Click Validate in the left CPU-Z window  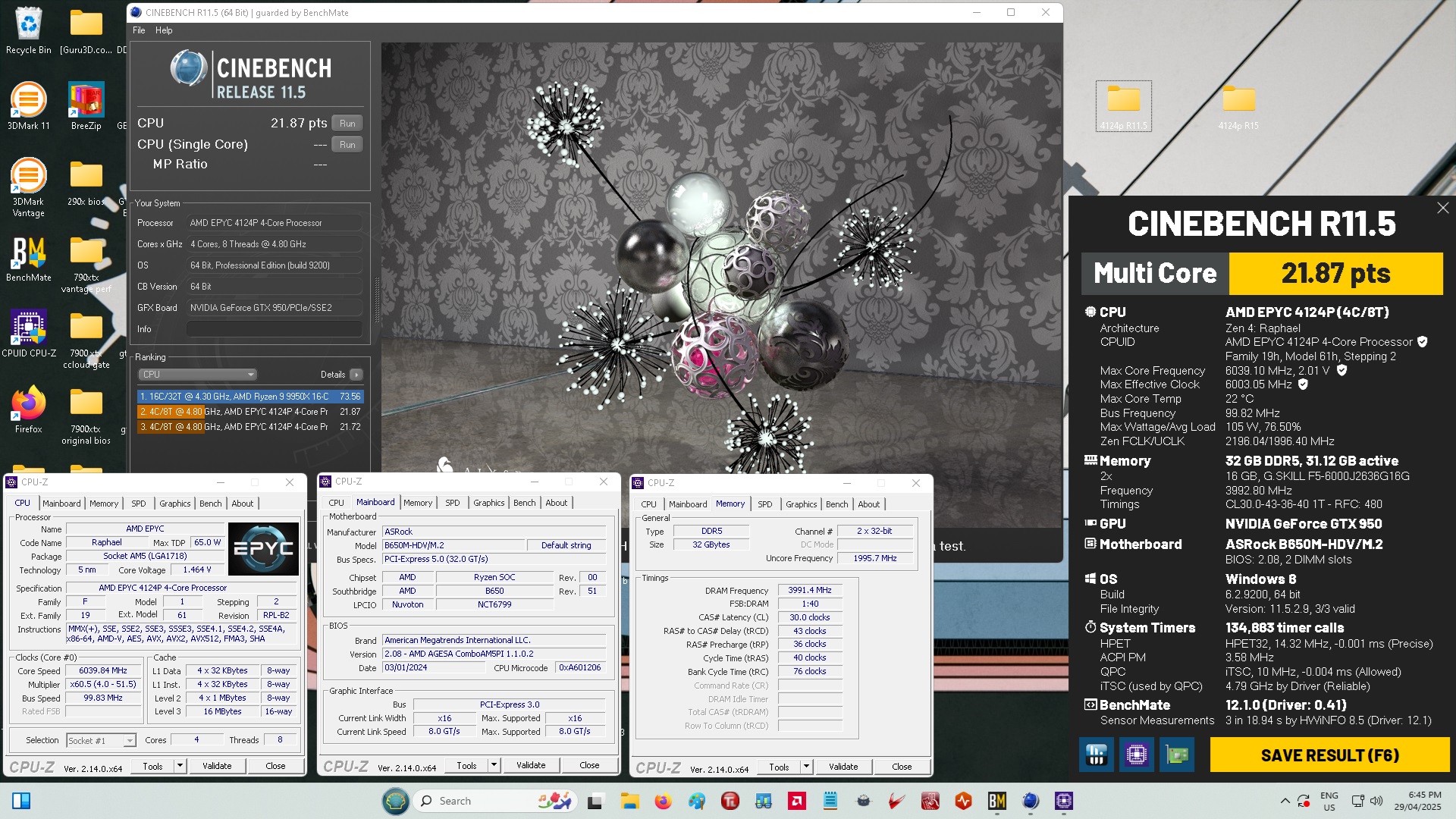[217, 767]
